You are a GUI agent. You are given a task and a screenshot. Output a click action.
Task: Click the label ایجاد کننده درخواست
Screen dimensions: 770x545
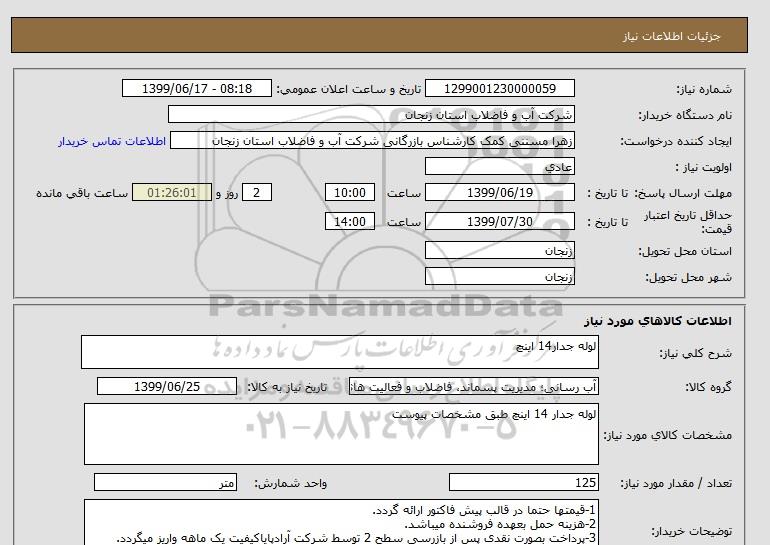[676, 141]
